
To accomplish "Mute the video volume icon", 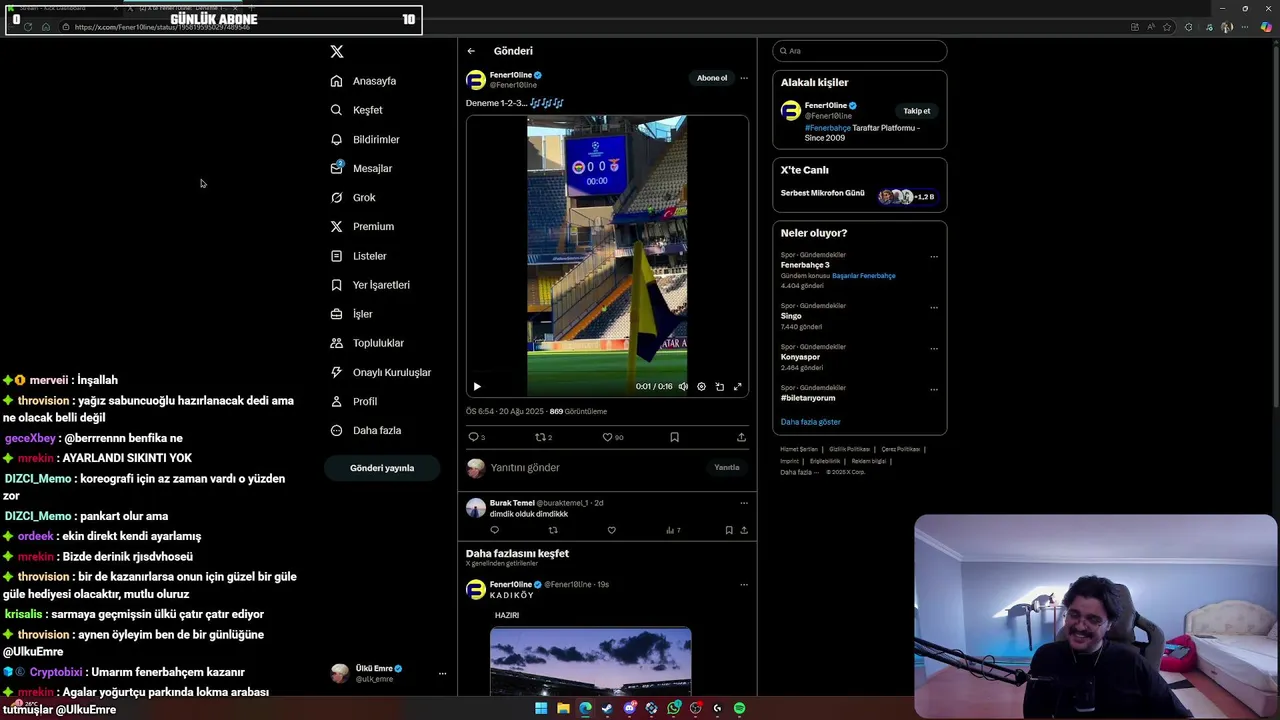I will (683, 386).
